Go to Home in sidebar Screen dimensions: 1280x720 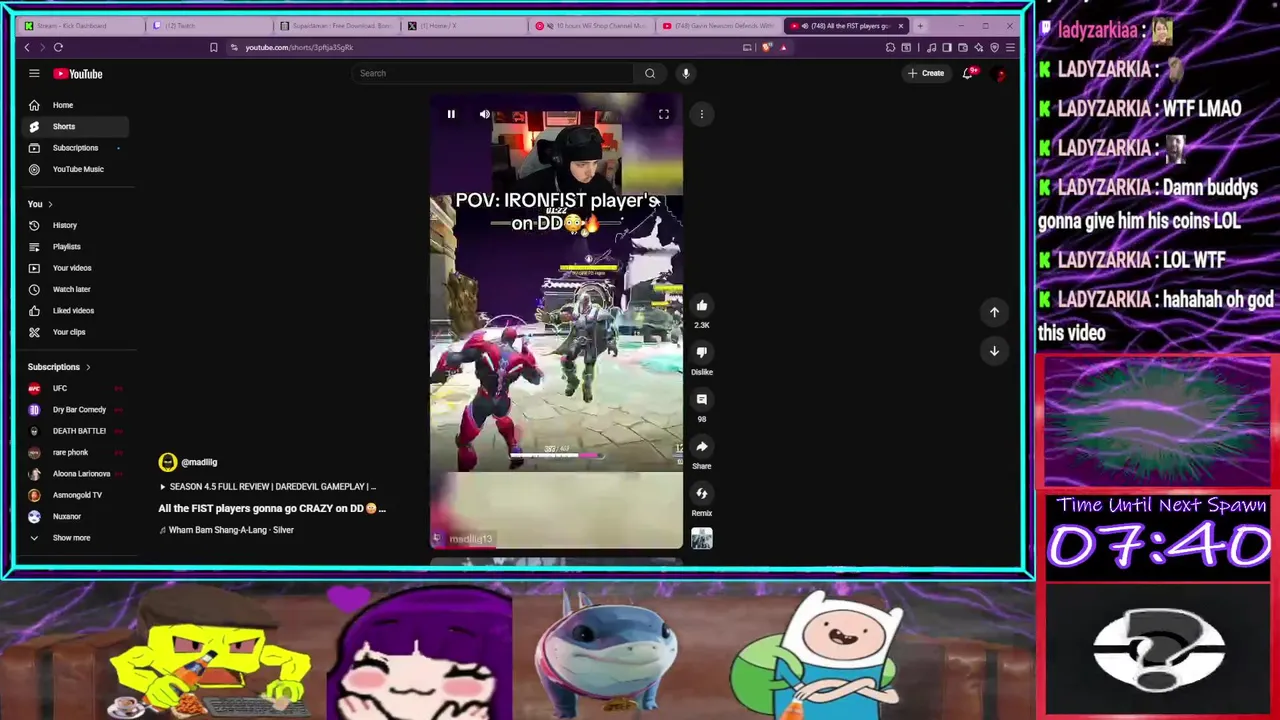click(75, 105)
